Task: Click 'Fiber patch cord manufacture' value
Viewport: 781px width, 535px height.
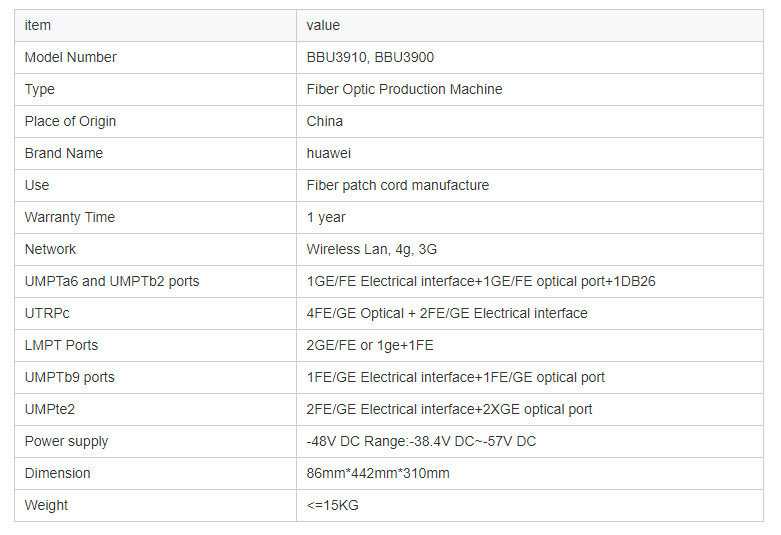Action: 398,185
